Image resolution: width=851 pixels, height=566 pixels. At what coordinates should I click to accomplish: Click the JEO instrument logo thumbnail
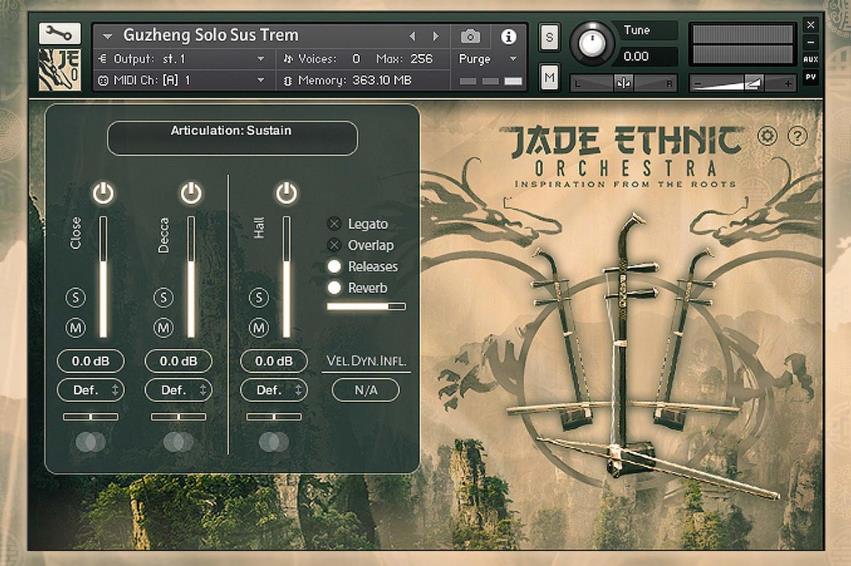[60, 69]
